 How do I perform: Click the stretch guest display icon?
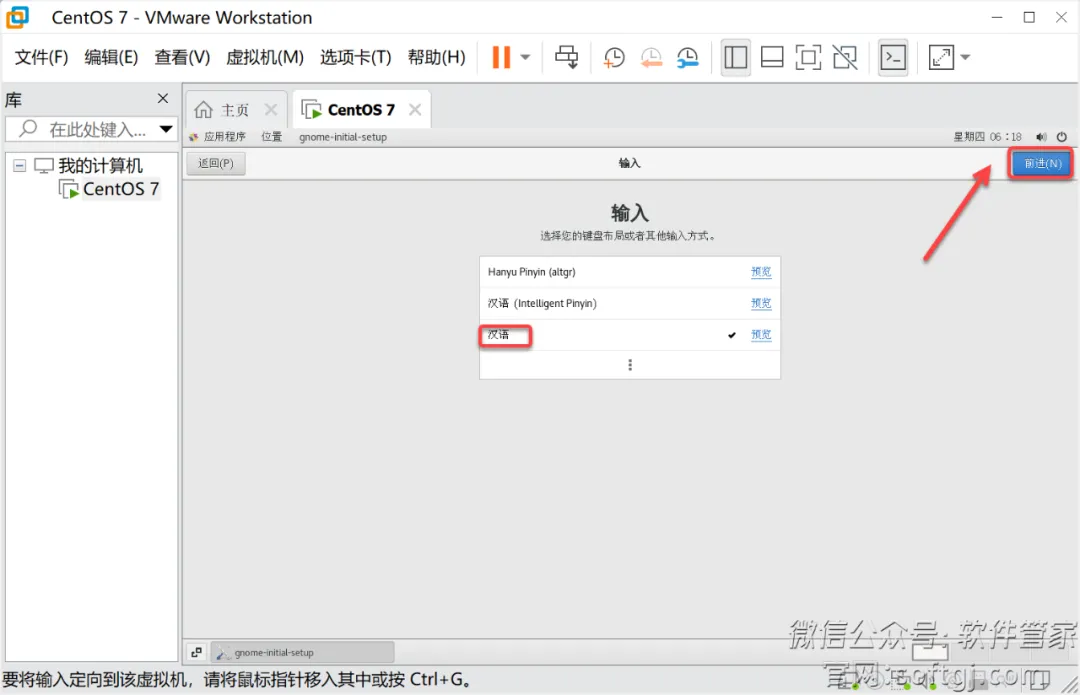[x=941, y=57]
